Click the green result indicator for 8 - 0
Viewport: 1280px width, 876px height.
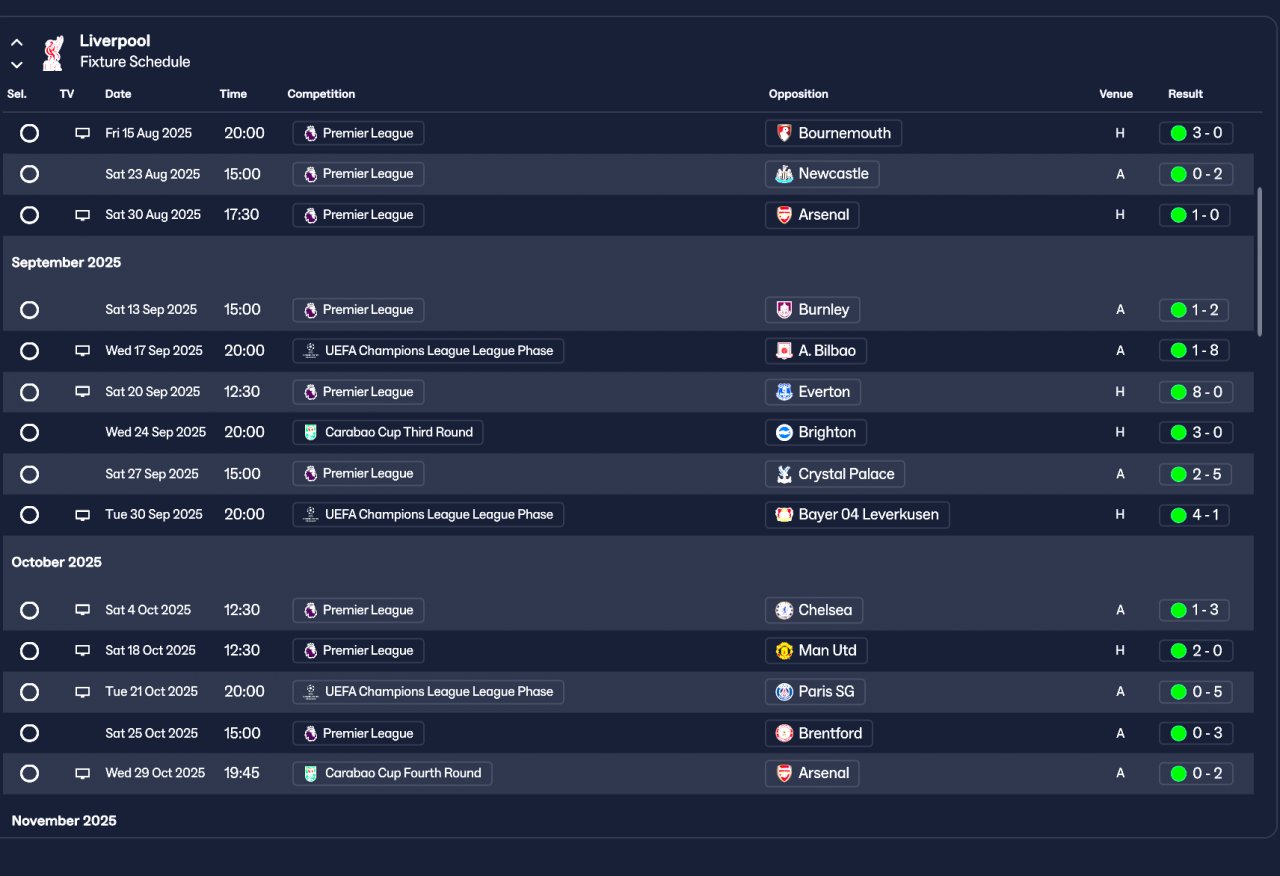(1178, 392)
